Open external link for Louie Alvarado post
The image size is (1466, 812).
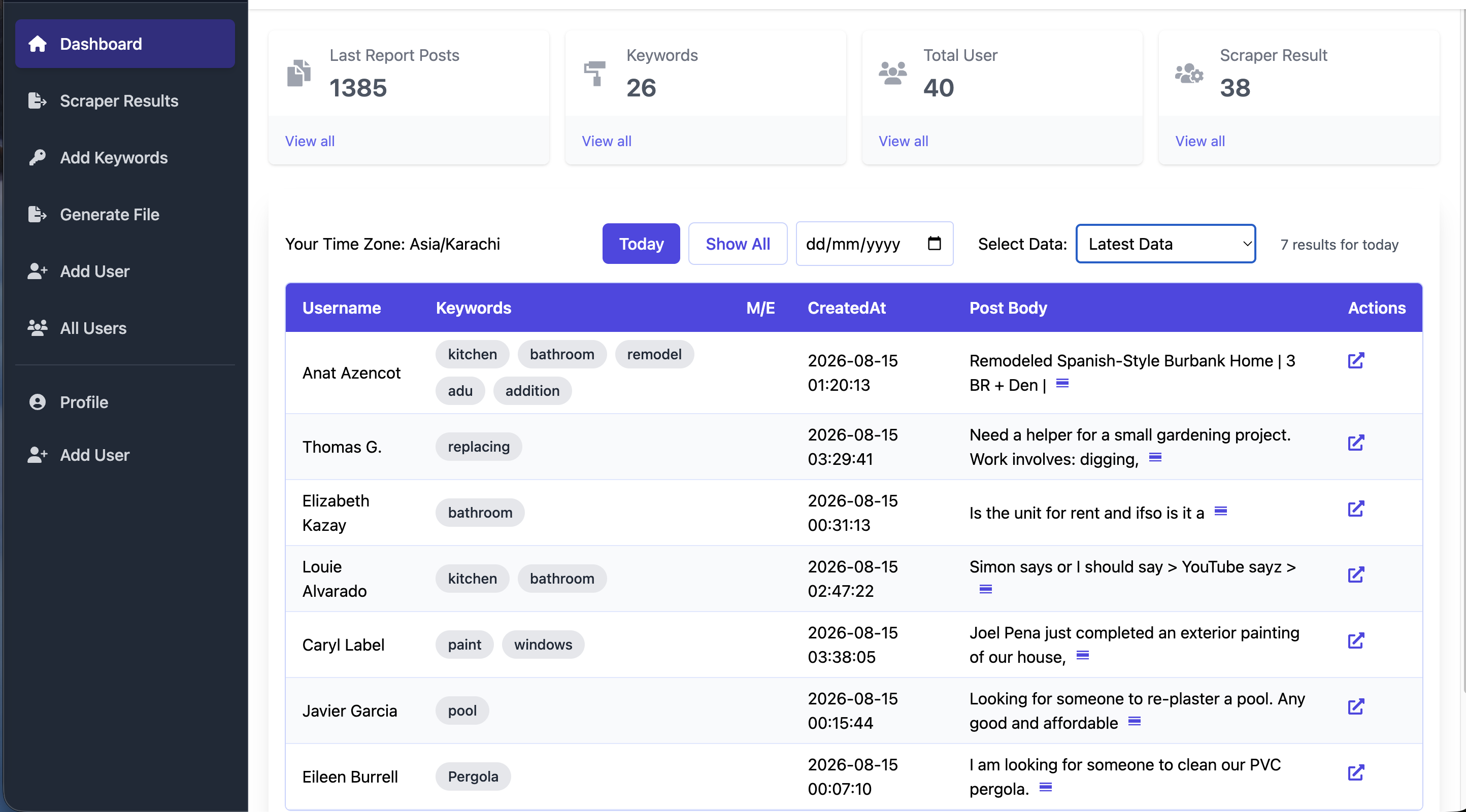tap(1356, 574)
